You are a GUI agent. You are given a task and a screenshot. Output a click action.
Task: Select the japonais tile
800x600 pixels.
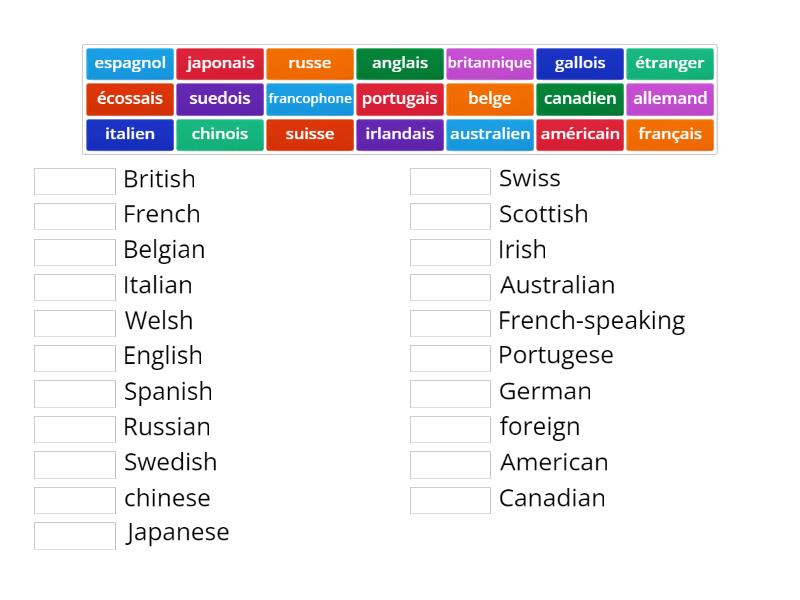point(220,63)
